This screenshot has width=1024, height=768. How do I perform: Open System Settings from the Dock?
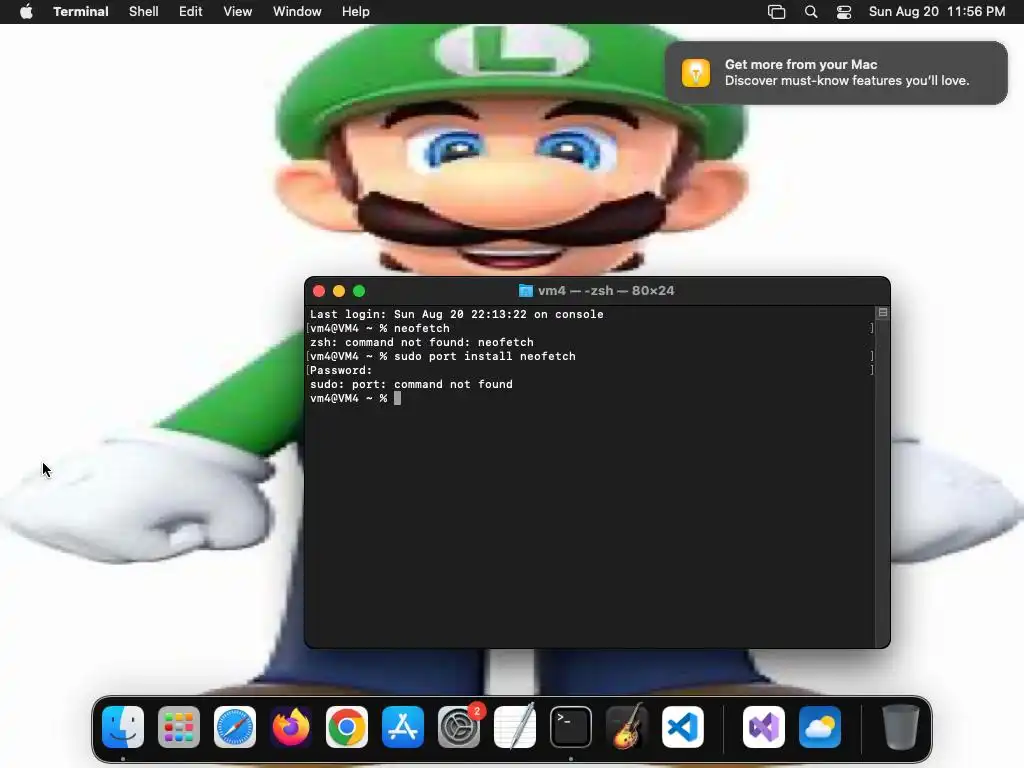pos(459,727)
